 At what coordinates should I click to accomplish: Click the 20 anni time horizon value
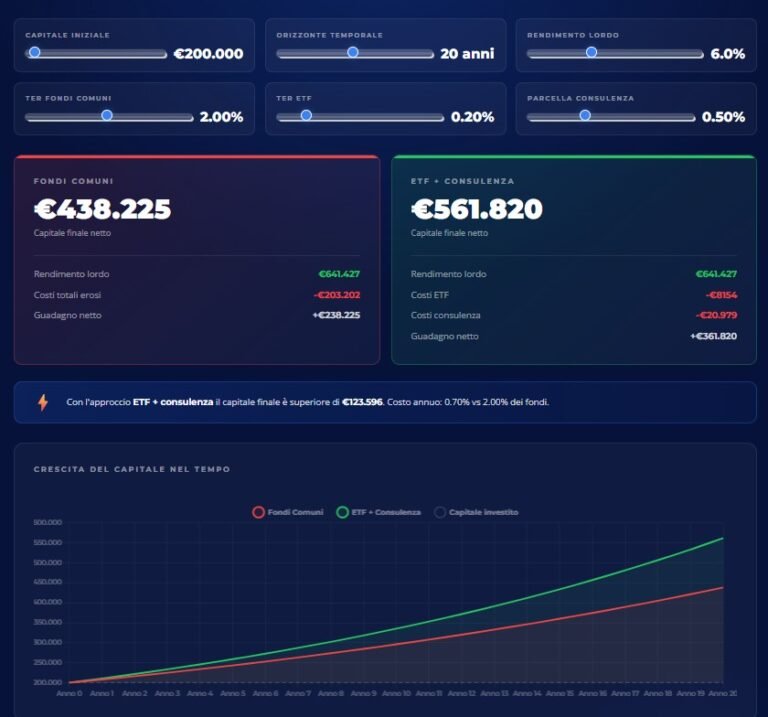click(467, 54)
